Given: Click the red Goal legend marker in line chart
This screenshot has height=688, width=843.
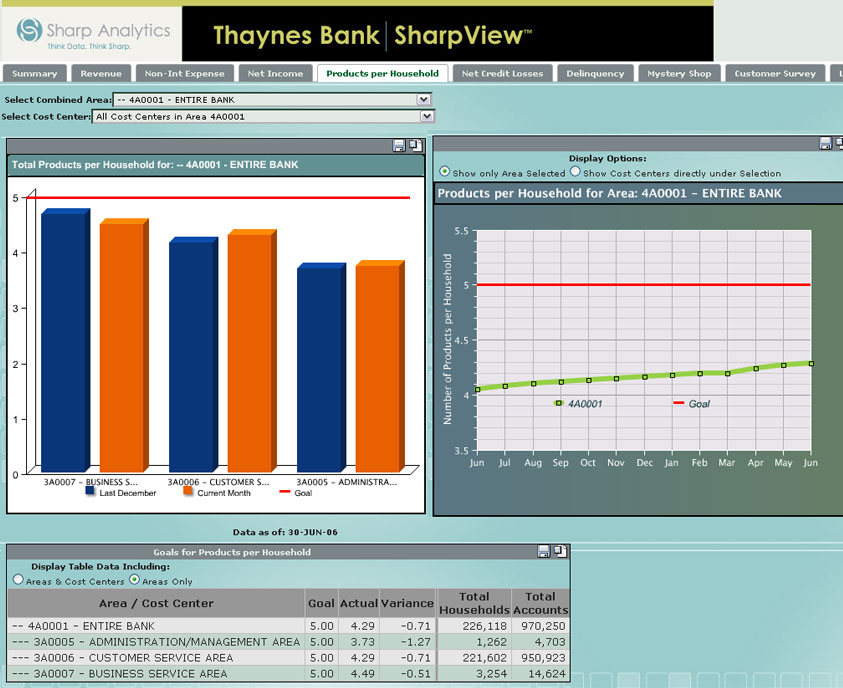Looking at the screenshot, I should coord(679,403).
